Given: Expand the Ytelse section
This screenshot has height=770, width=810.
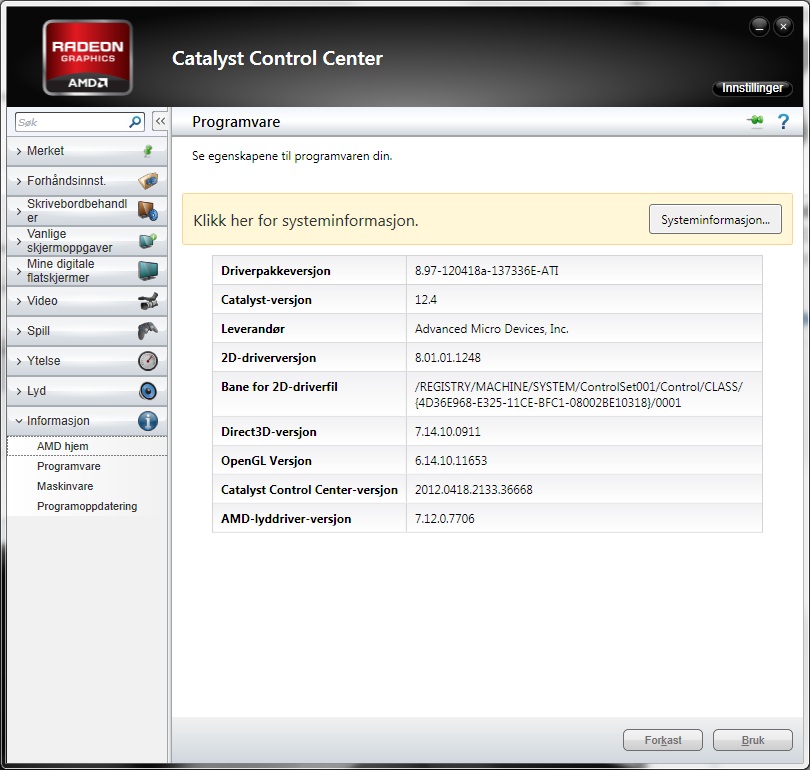Looking at the screenshot, I should point(87,360).
